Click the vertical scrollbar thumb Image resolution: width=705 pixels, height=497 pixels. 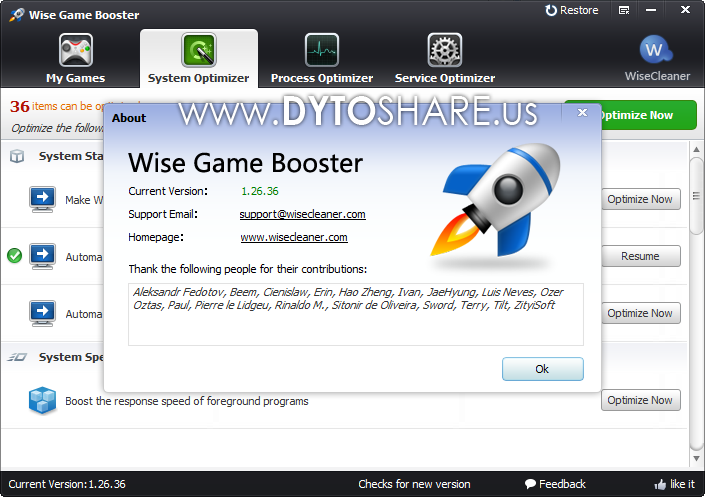[x=696, y=196]
